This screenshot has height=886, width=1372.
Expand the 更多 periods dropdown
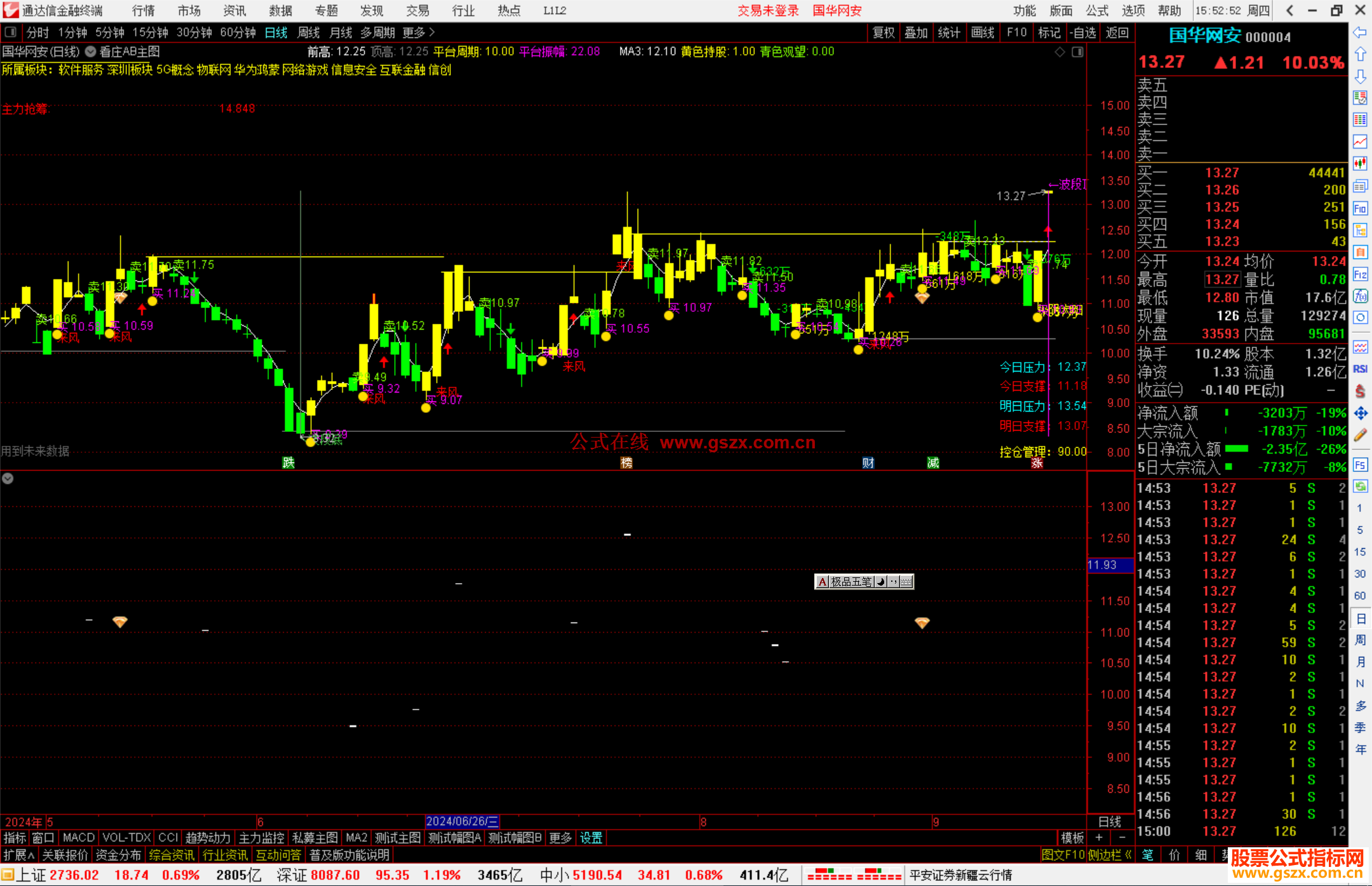[419, 32]
